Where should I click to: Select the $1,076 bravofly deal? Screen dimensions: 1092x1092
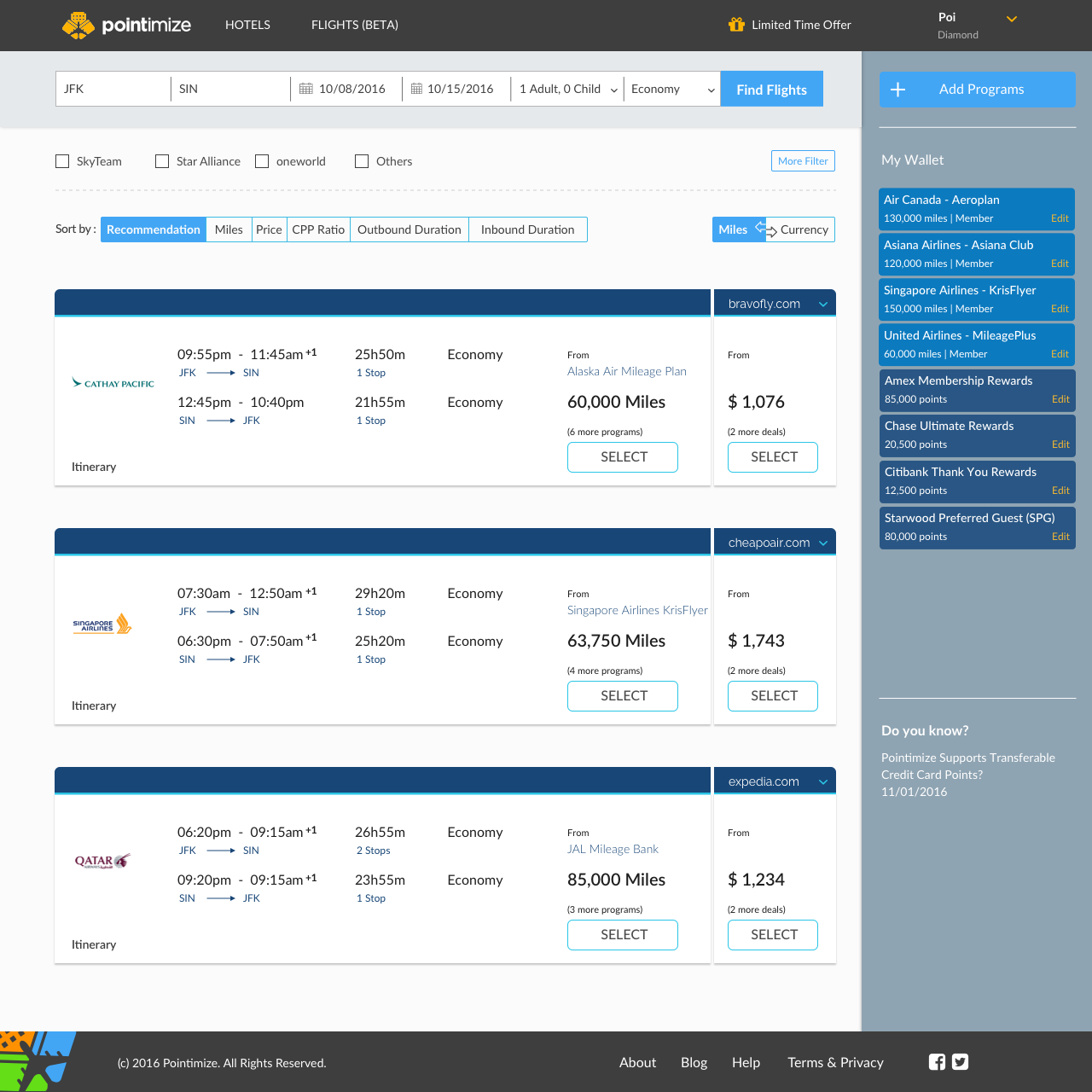tap(773, 457)
